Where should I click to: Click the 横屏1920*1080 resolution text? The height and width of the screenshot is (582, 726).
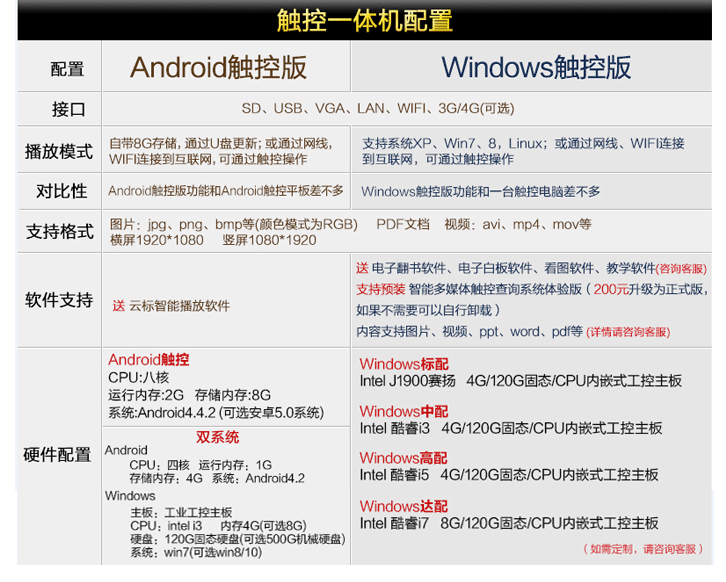pos(156,240)
